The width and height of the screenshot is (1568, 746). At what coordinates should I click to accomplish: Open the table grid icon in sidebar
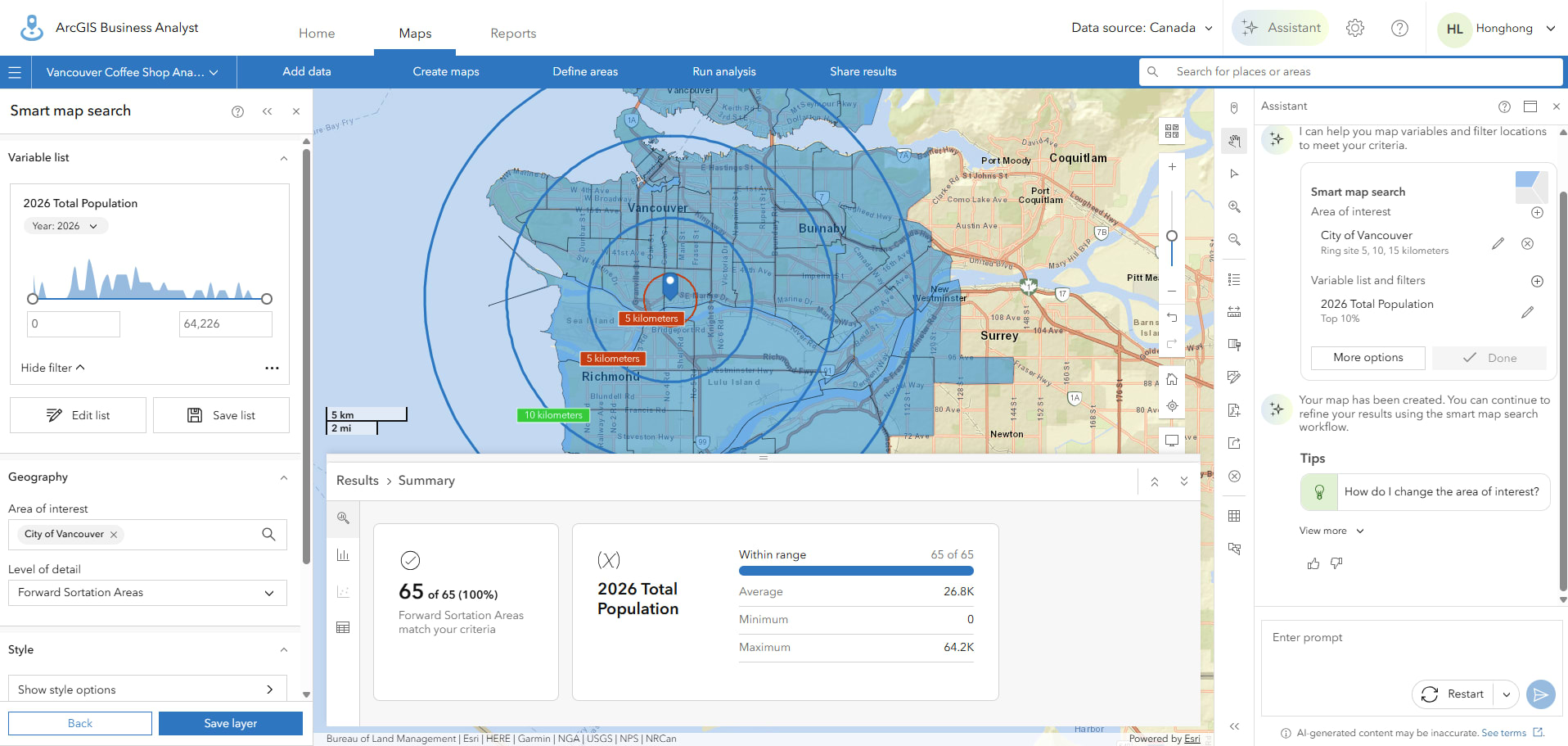tap(1234, 516)
